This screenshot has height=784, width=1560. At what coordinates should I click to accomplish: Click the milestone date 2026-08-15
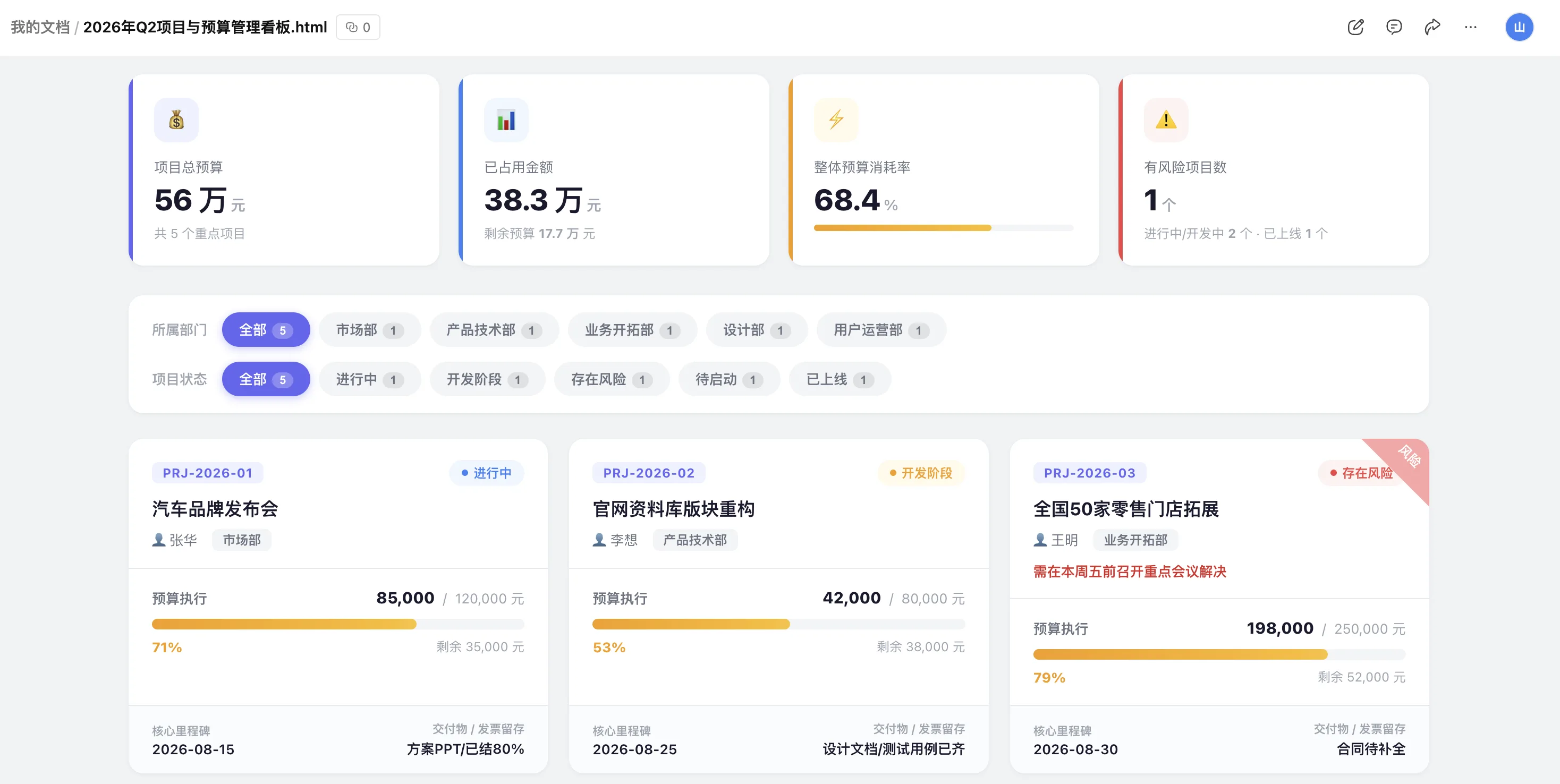tap(193, 749)
